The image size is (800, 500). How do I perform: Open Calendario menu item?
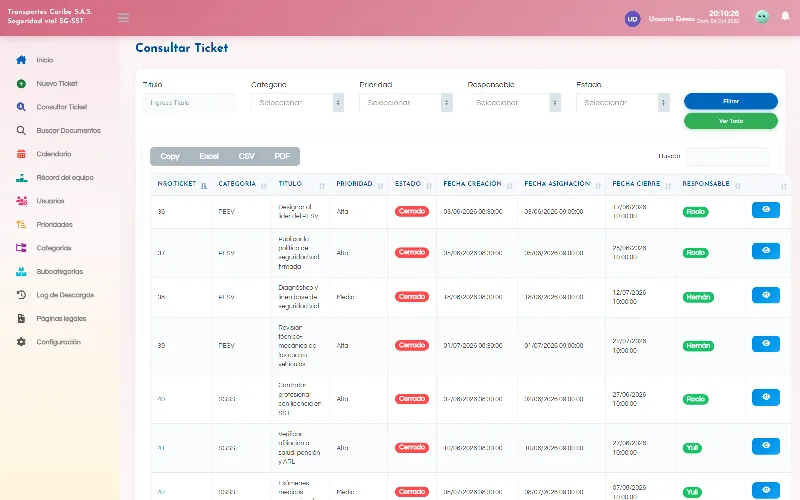coord(54,154)
